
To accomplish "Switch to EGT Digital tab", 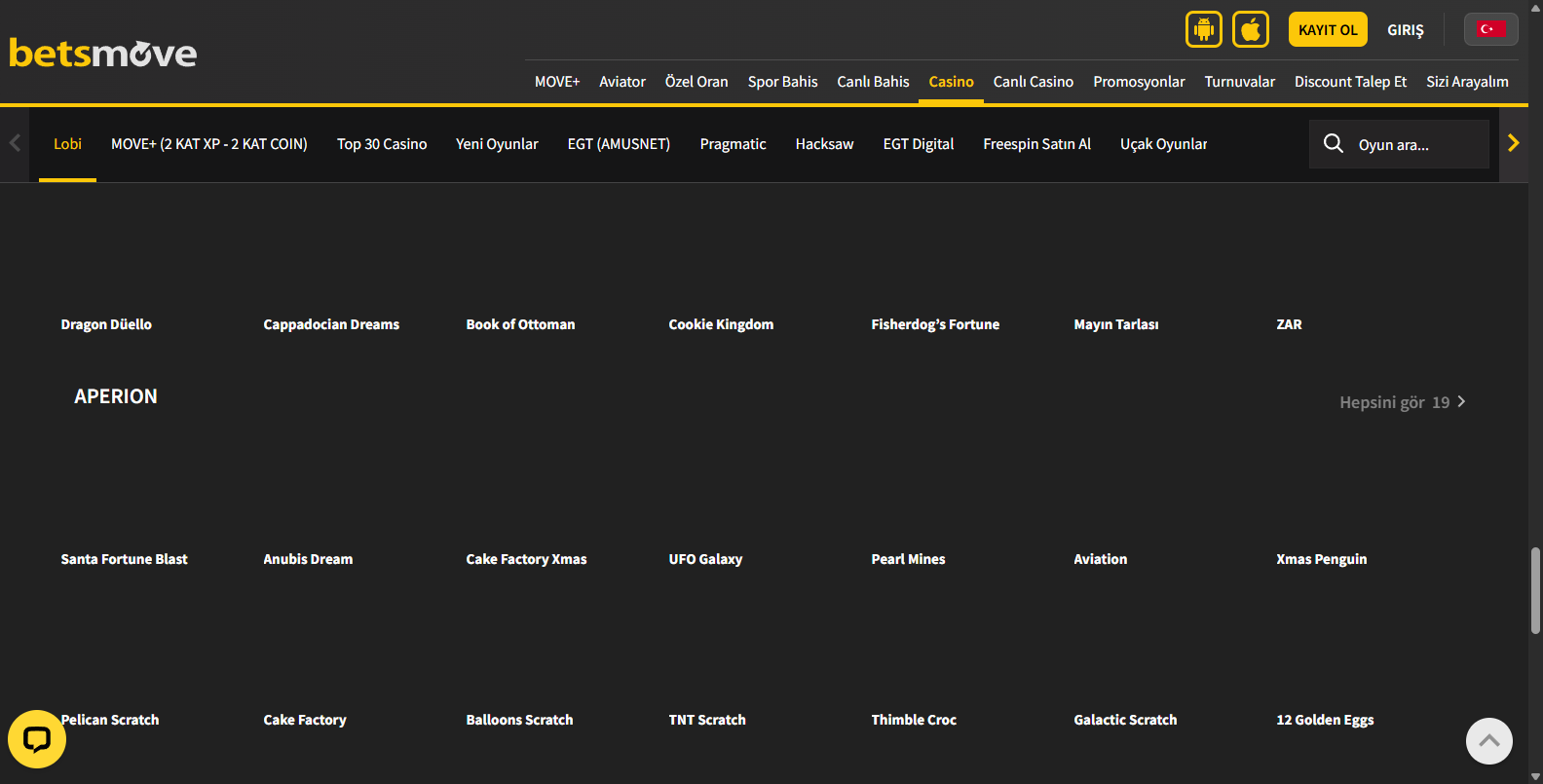I will 919,144.
